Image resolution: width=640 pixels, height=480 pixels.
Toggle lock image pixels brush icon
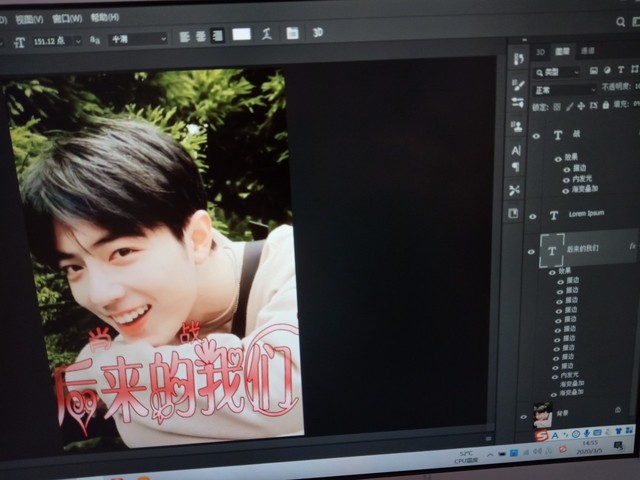pos(569,107)
